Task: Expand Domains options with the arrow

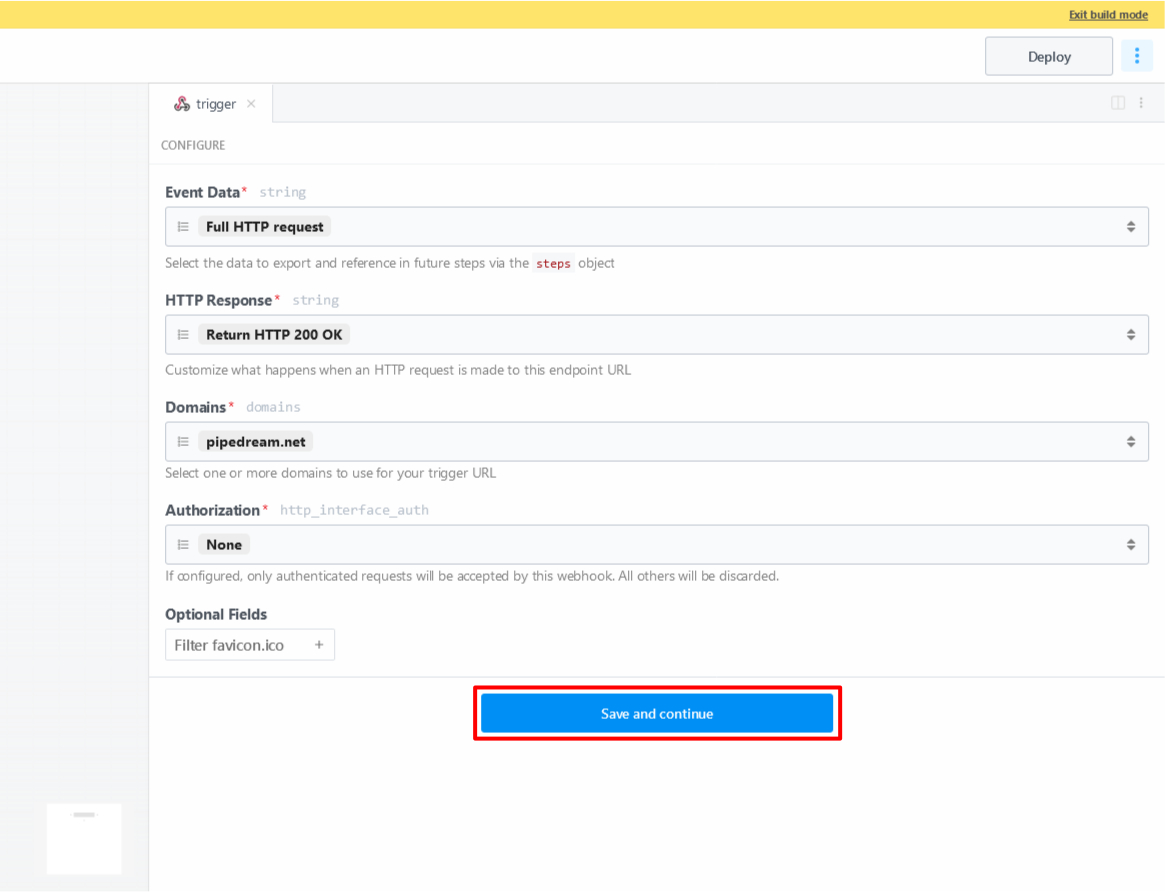Action: point(1131,441)
